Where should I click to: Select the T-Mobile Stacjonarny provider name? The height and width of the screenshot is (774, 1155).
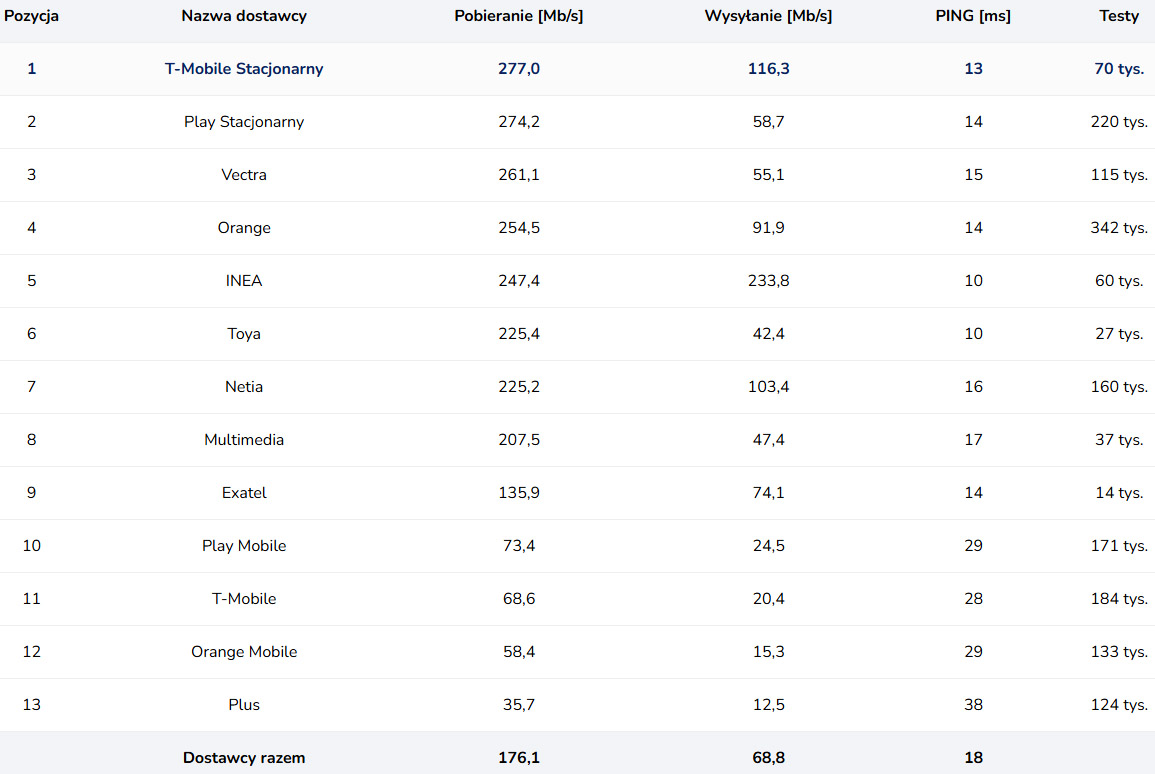(244, 68)
